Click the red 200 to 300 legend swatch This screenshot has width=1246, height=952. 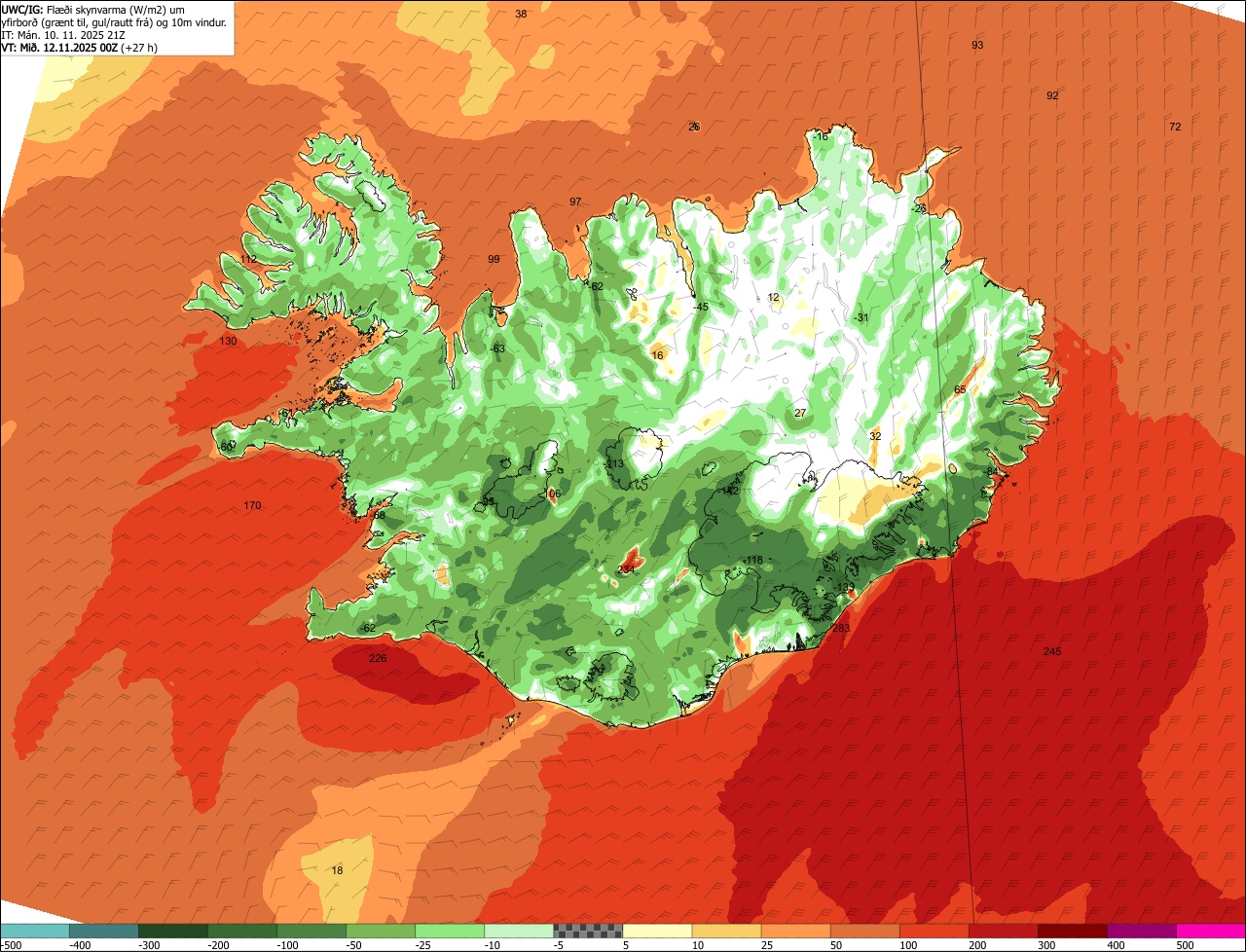(x=1002, y=931)
